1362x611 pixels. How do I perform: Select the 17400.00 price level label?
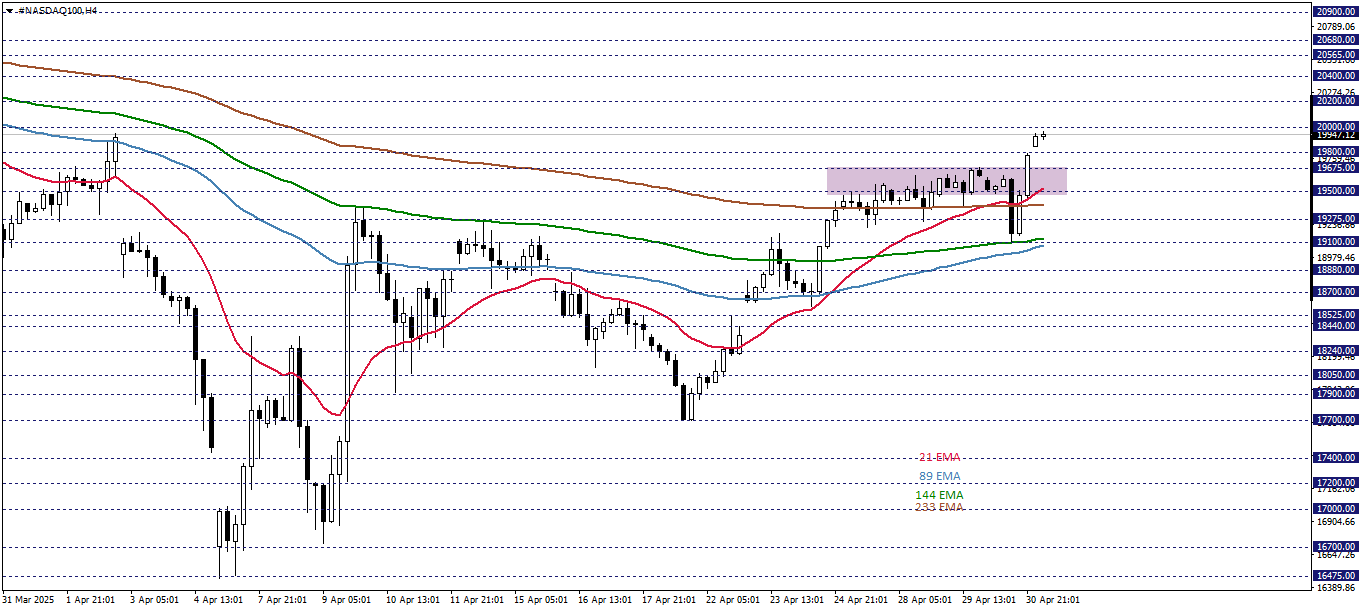[x=1336, y=458]
